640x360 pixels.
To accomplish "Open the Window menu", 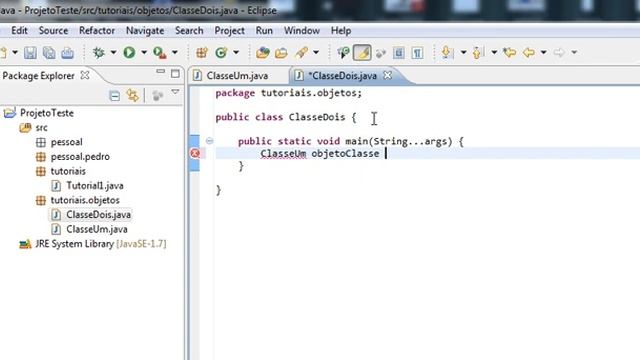I will [x=302, y=31].
